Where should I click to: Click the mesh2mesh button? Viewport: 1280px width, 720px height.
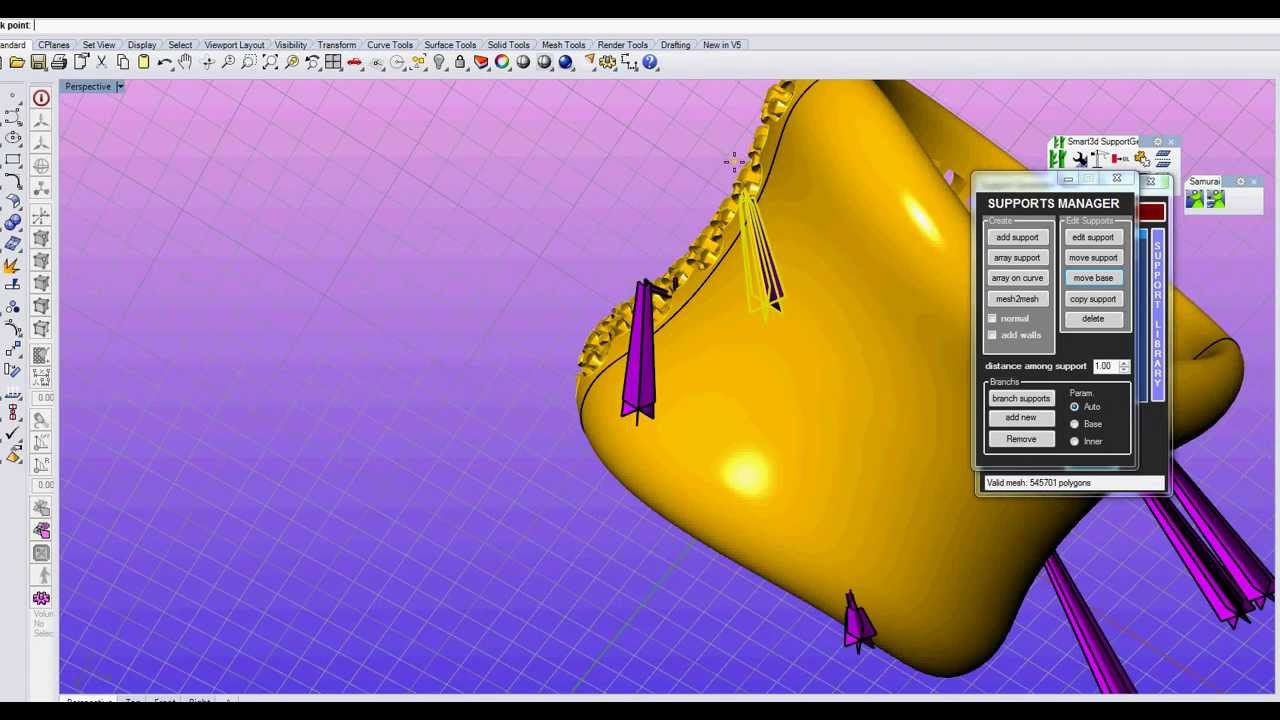(x=1017, y=299)
